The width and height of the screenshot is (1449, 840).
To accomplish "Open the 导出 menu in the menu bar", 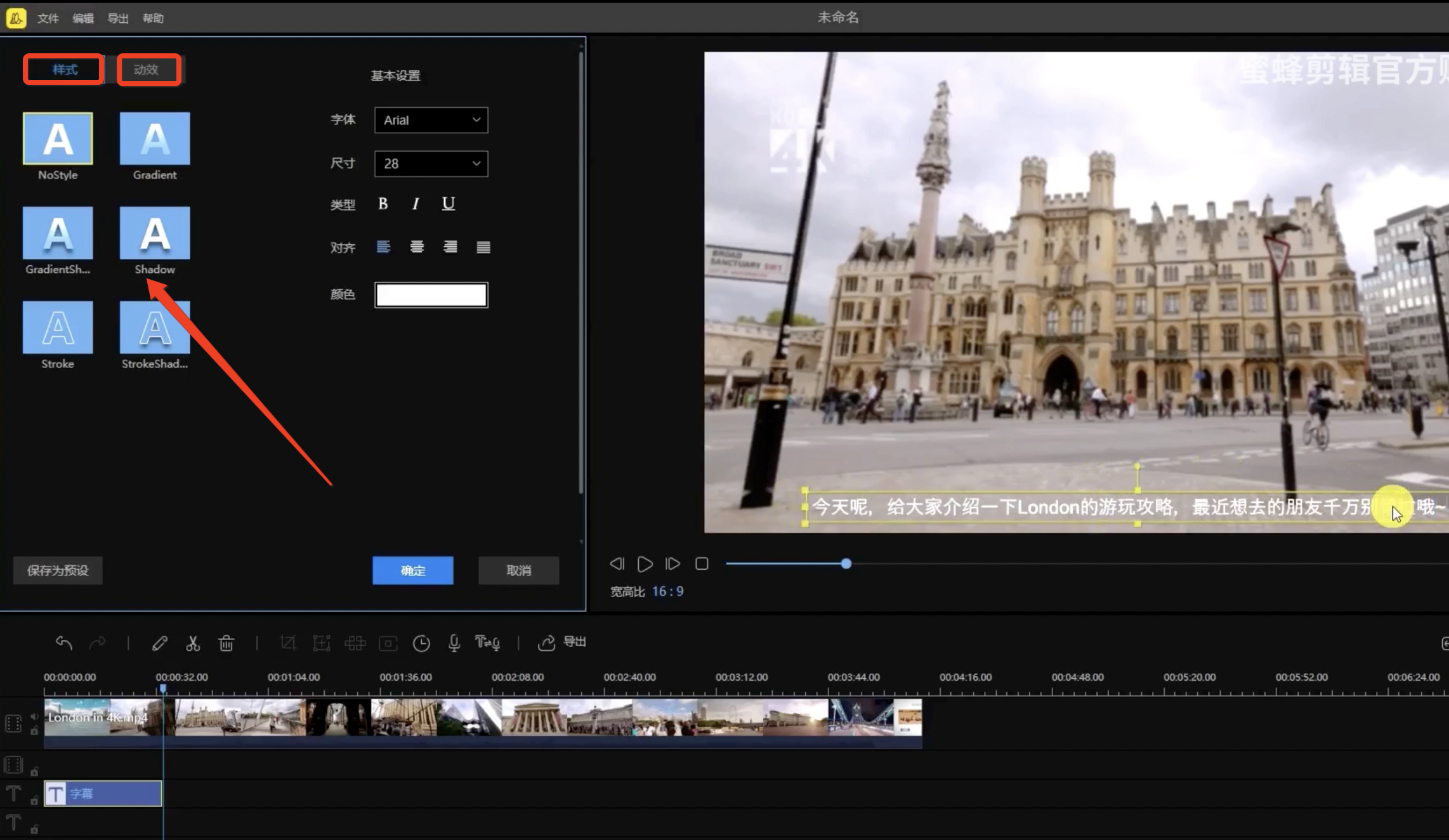I will [x=118, y=18].
